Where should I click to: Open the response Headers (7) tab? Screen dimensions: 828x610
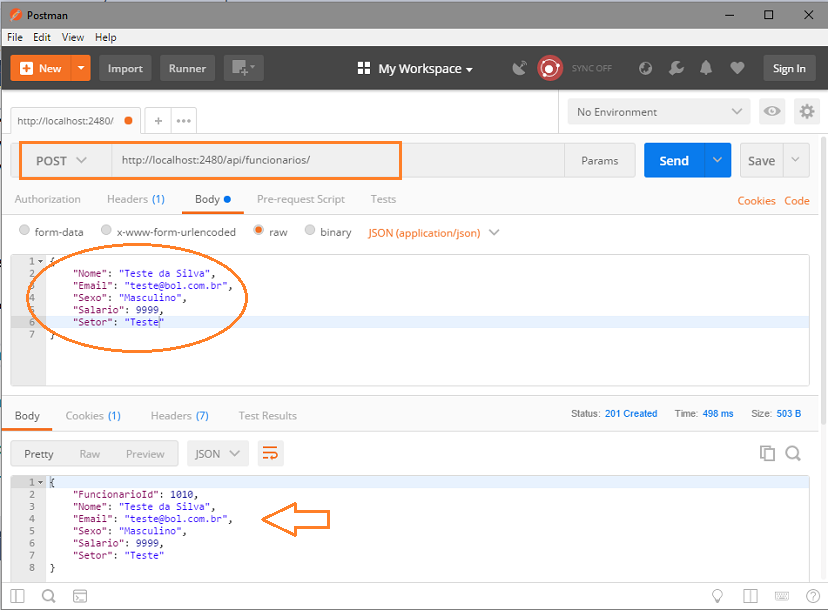pyautogui.click(x=180, y=416)
